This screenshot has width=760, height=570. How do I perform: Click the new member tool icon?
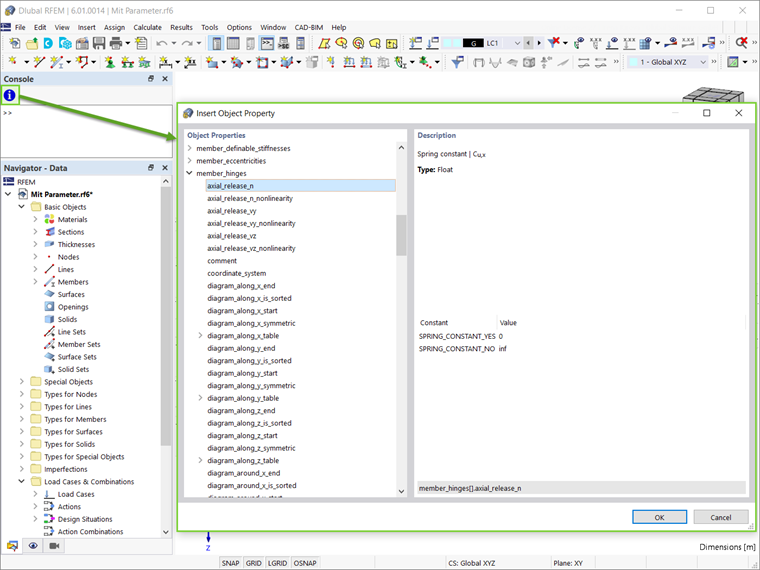tap(56, 62)
